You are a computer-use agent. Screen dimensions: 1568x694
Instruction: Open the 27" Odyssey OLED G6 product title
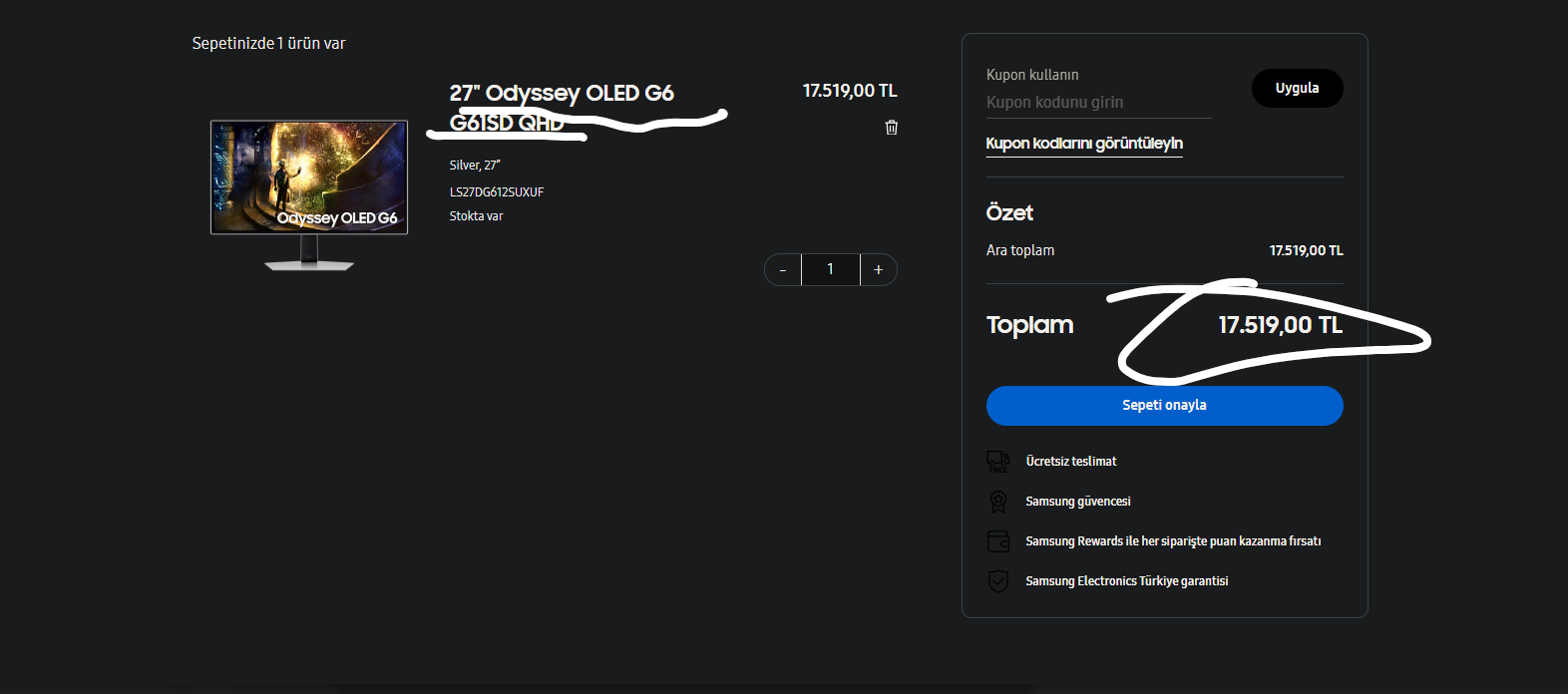pyautogui.click(x=562, y=107)
